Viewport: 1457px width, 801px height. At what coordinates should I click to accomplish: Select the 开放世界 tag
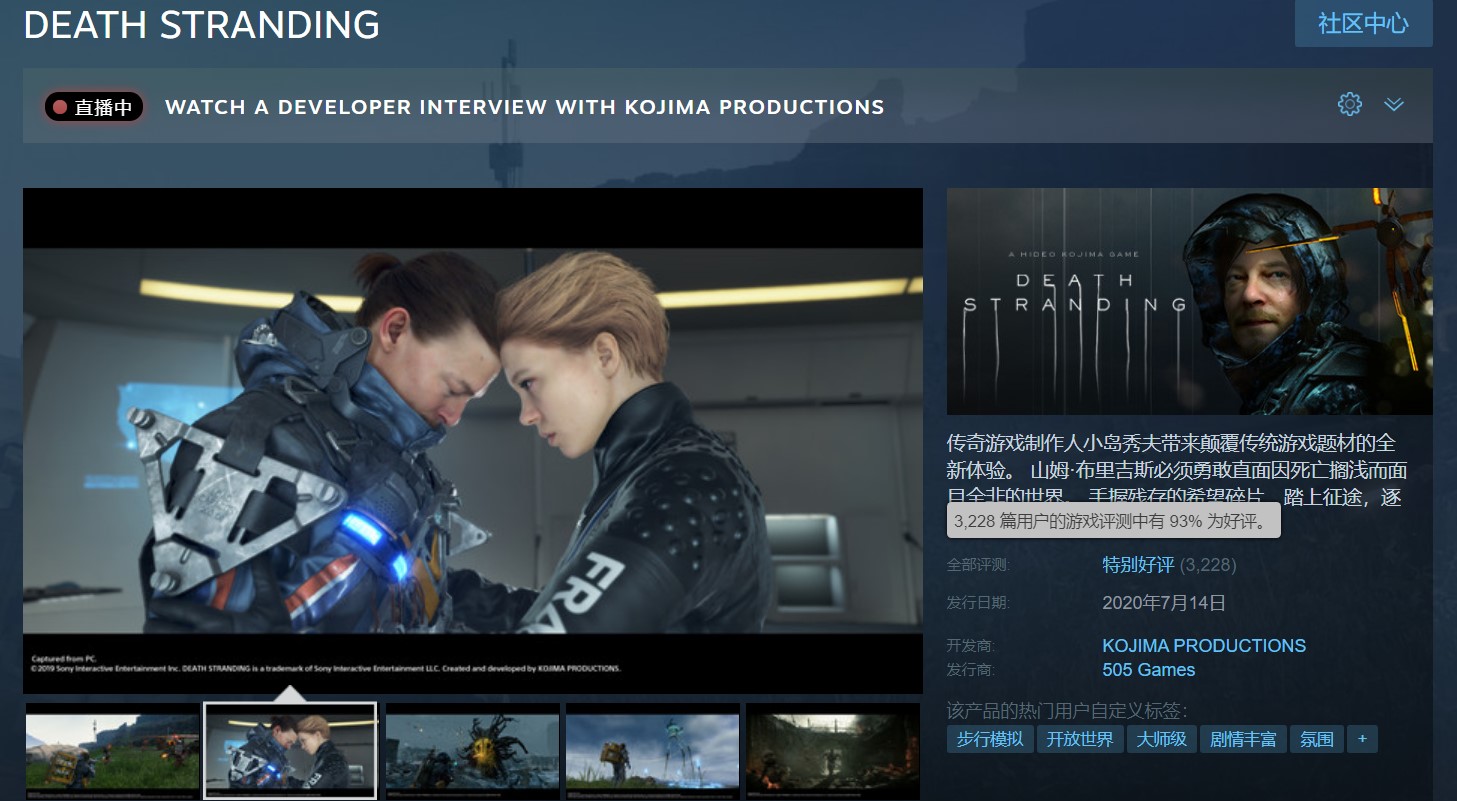tap(1080, 739)
